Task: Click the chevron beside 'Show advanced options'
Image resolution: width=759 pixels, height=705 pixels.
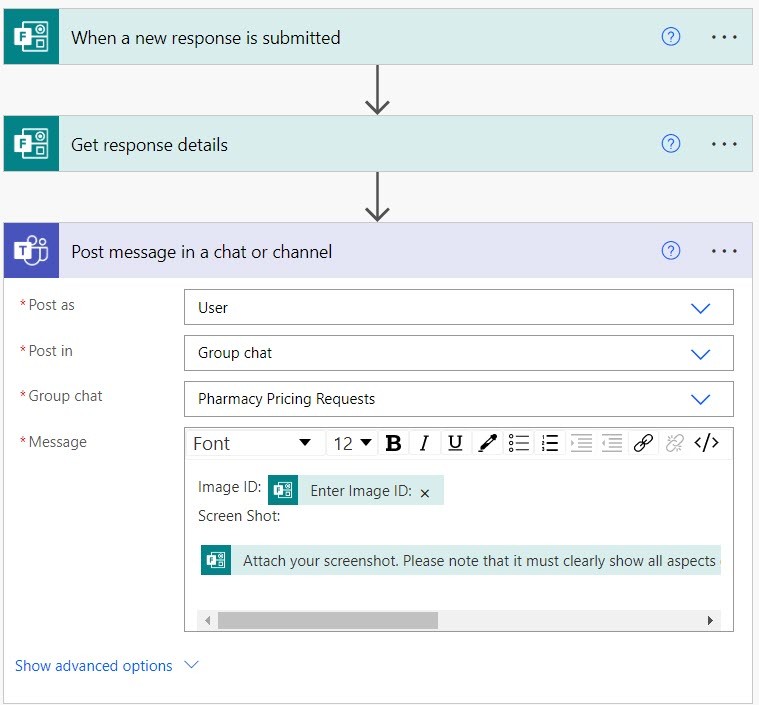Action: click(x=192, y=665)
